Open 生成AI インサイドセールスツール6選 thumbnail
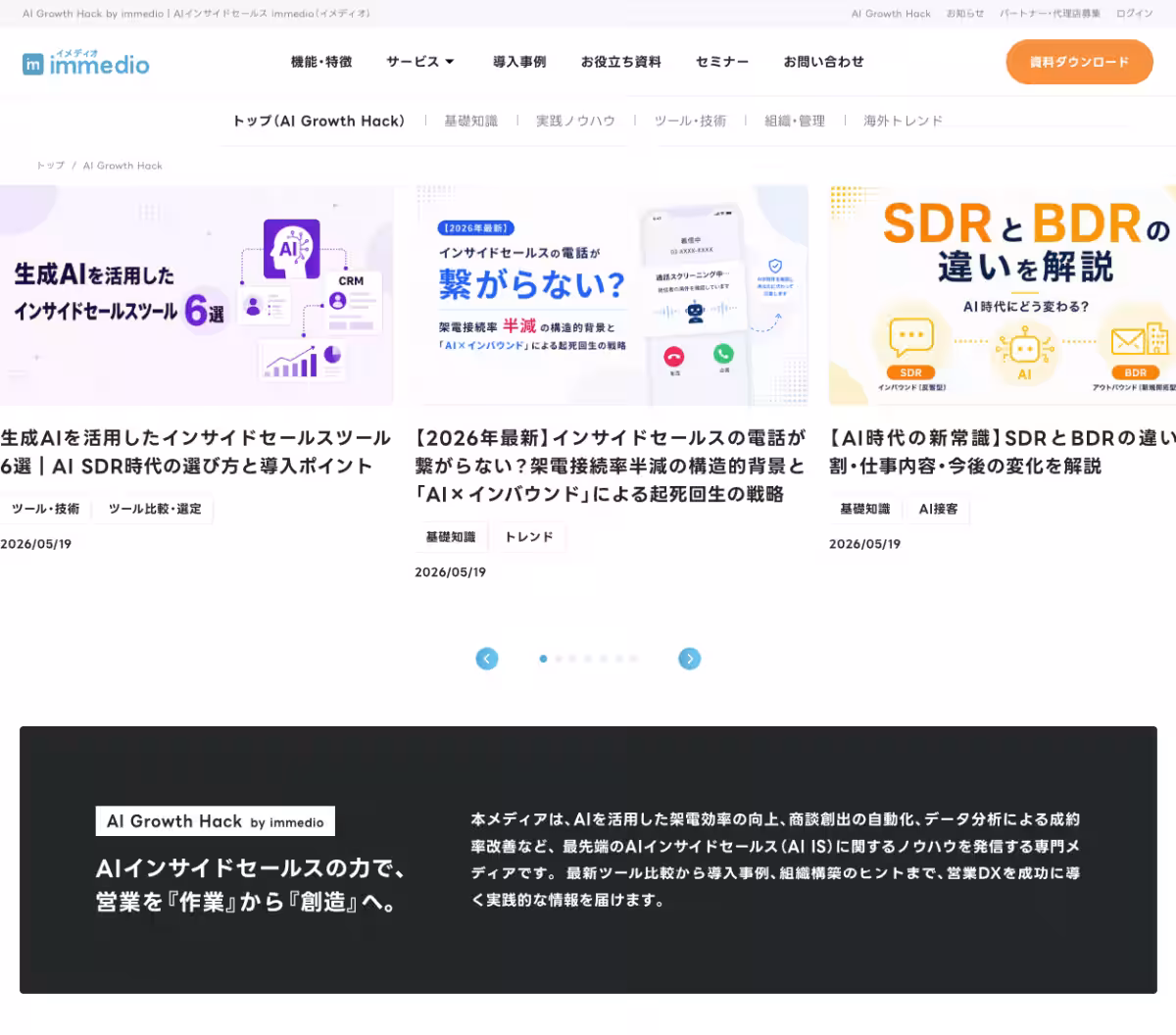Viewport: 1176px width, 1035px height. 196,295
